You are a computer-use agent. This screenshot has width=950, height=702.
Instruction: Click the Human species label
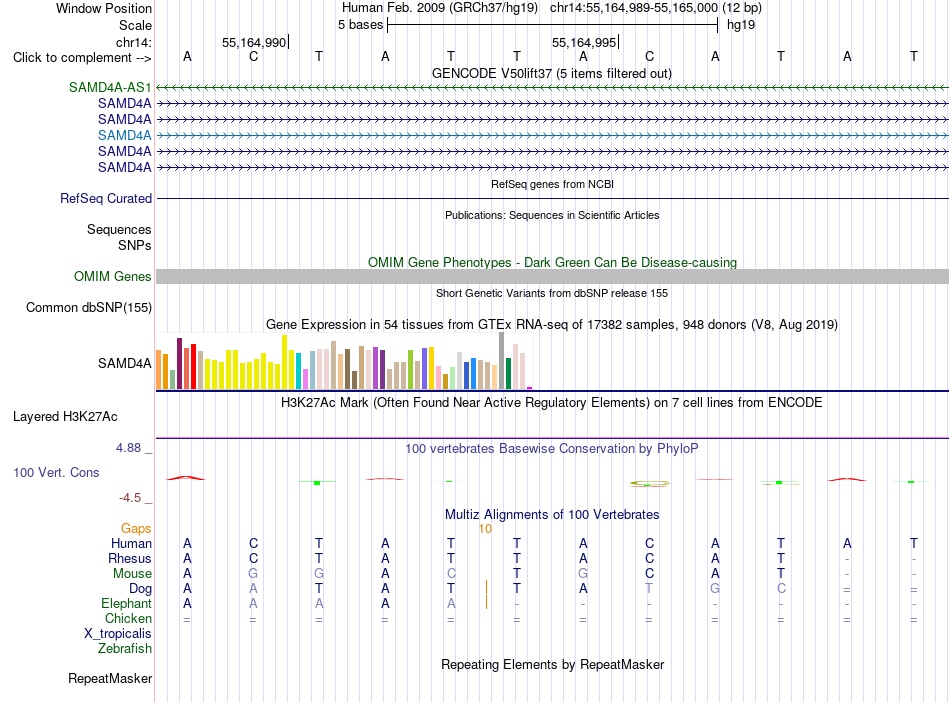coord(131,543)
